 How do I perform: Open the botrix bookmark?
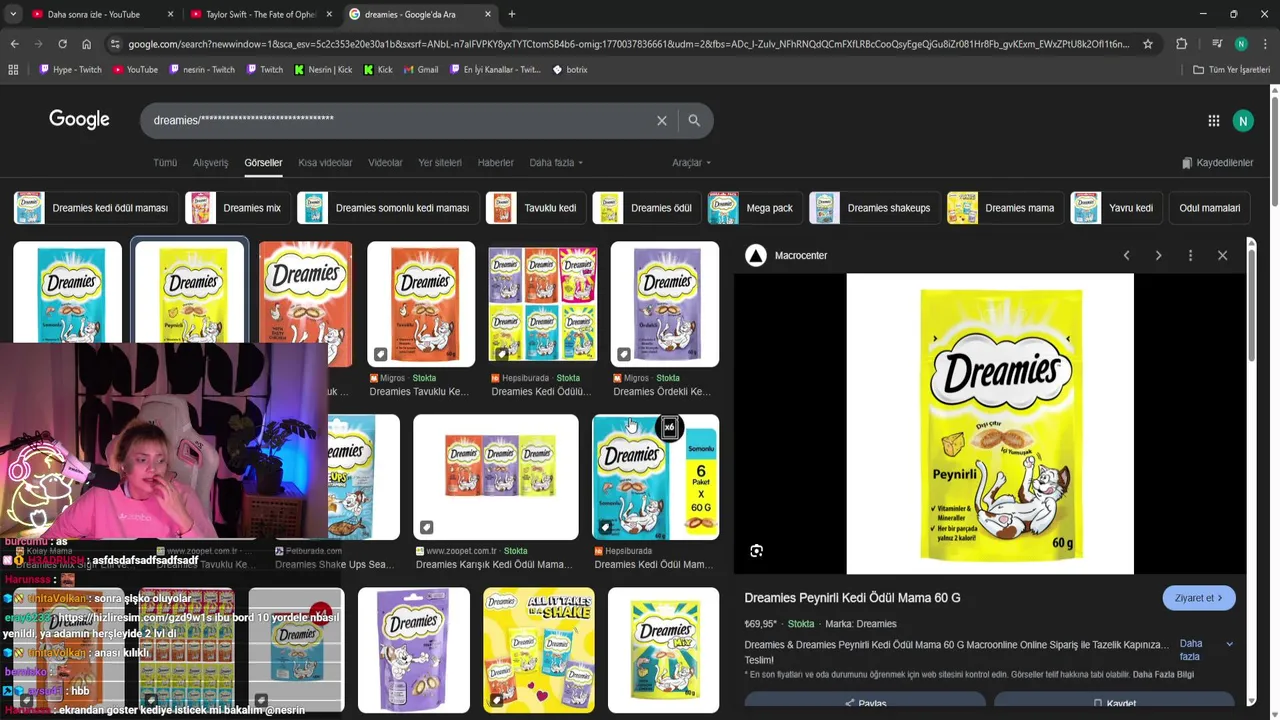pos(570,70)
